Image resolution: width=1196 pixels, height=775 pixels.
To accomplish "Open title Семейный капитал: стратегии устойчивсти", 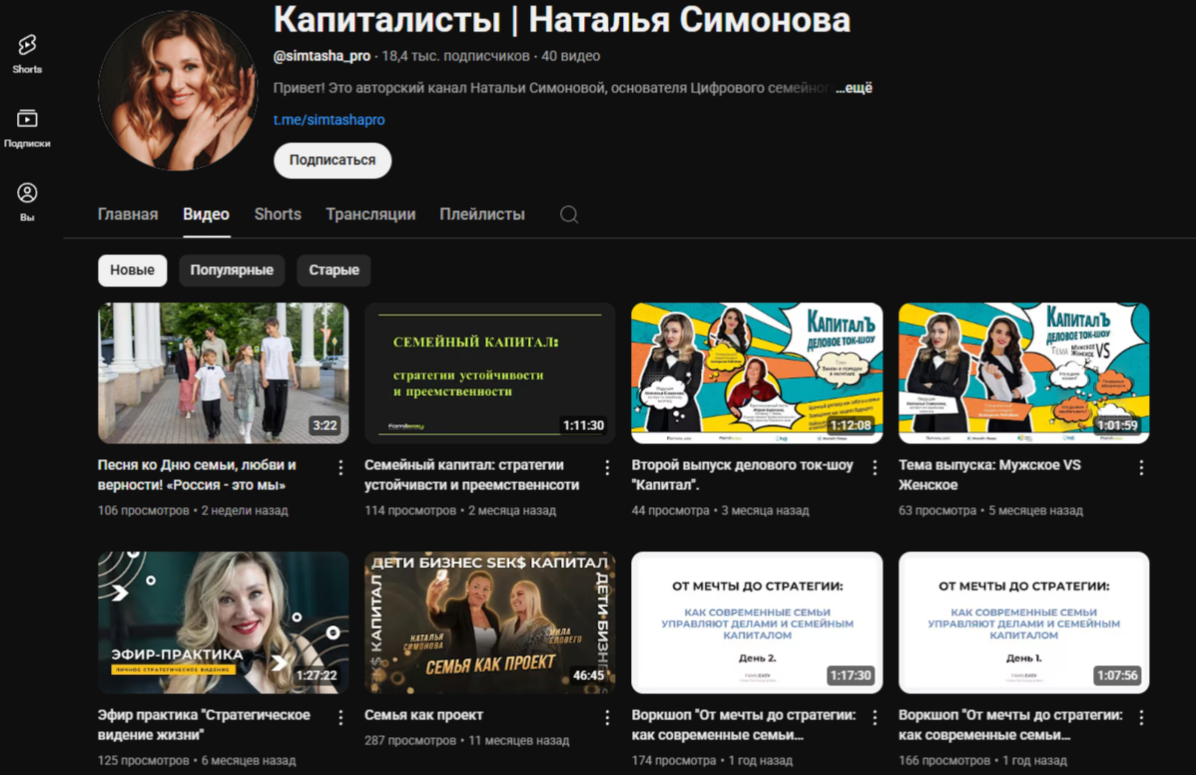I will 471,474.
